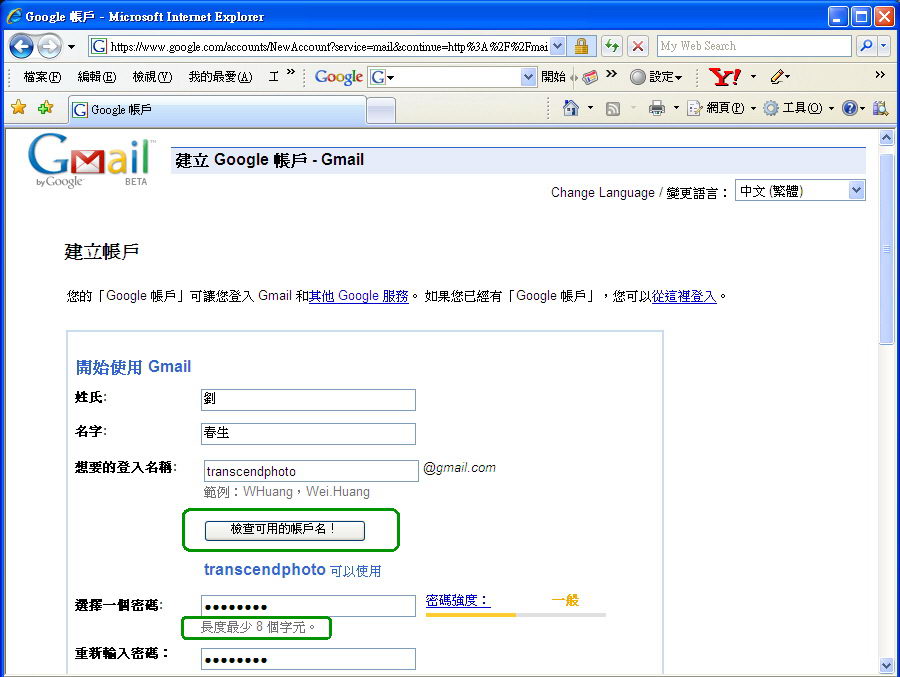Click the Google Toolbar search box

[452, 77]
